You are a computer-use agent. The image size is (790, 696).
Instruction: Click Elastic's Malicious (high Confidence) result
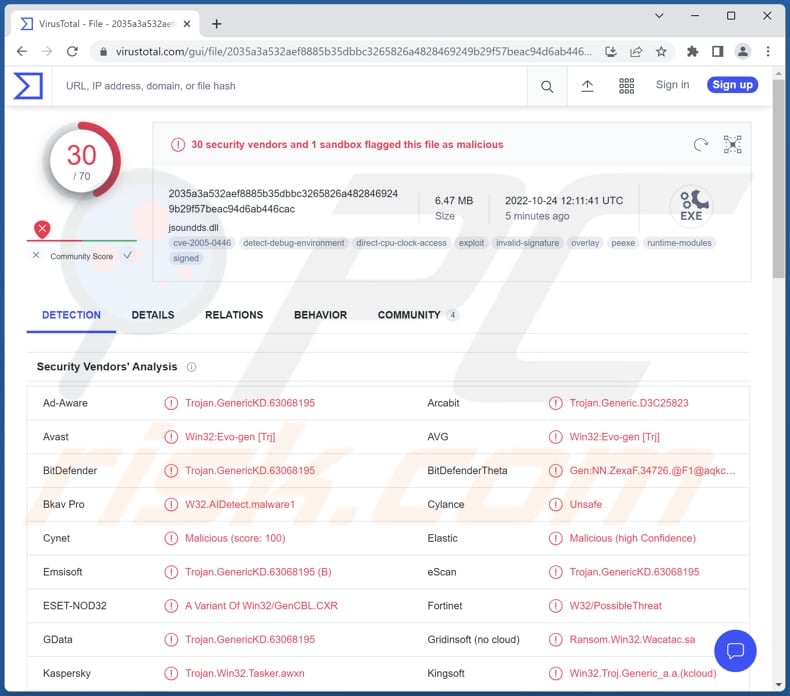(x=632, y=538)
